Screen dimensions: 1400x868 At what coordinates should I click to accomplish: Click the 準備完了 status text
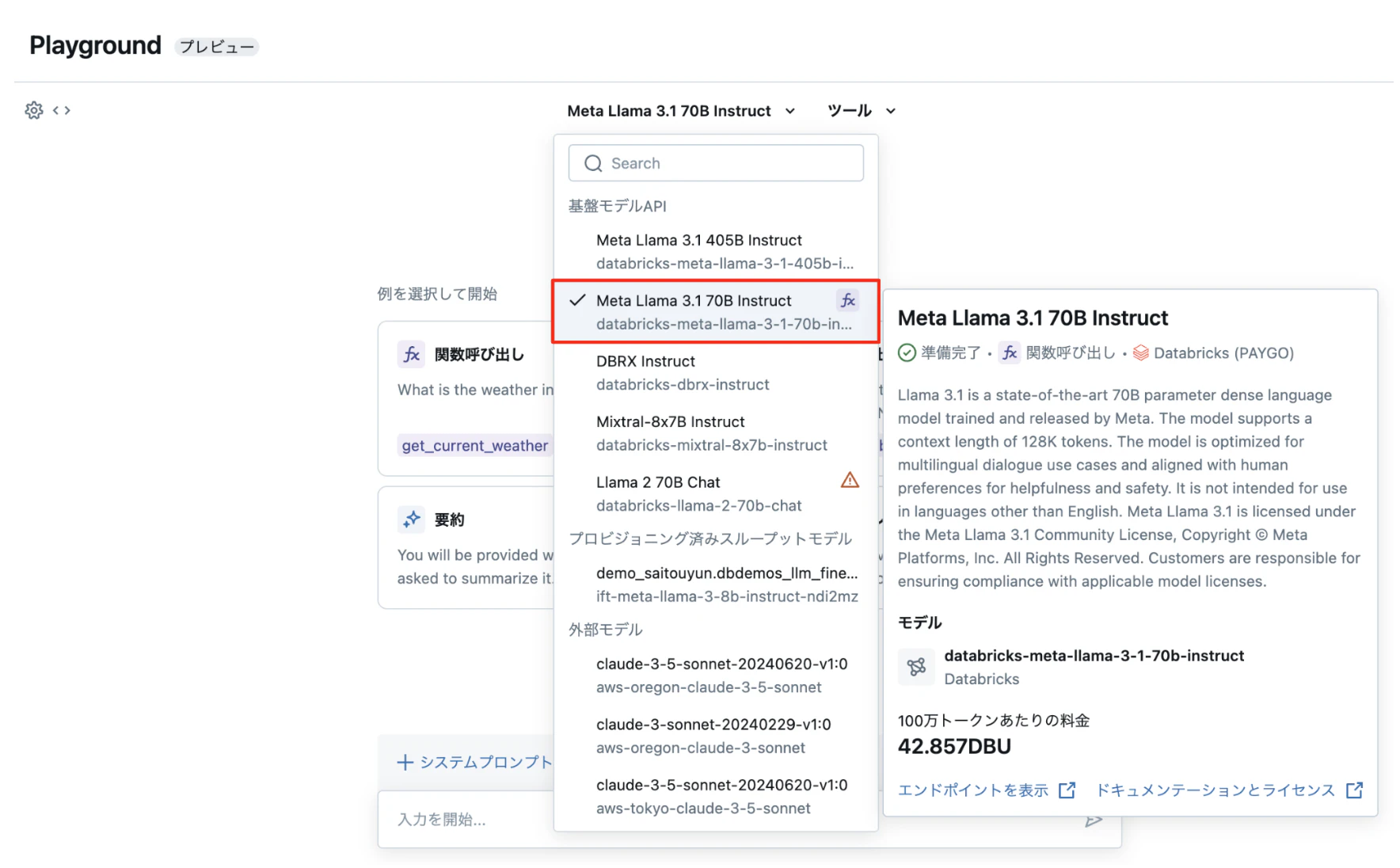tap(950, 352)
